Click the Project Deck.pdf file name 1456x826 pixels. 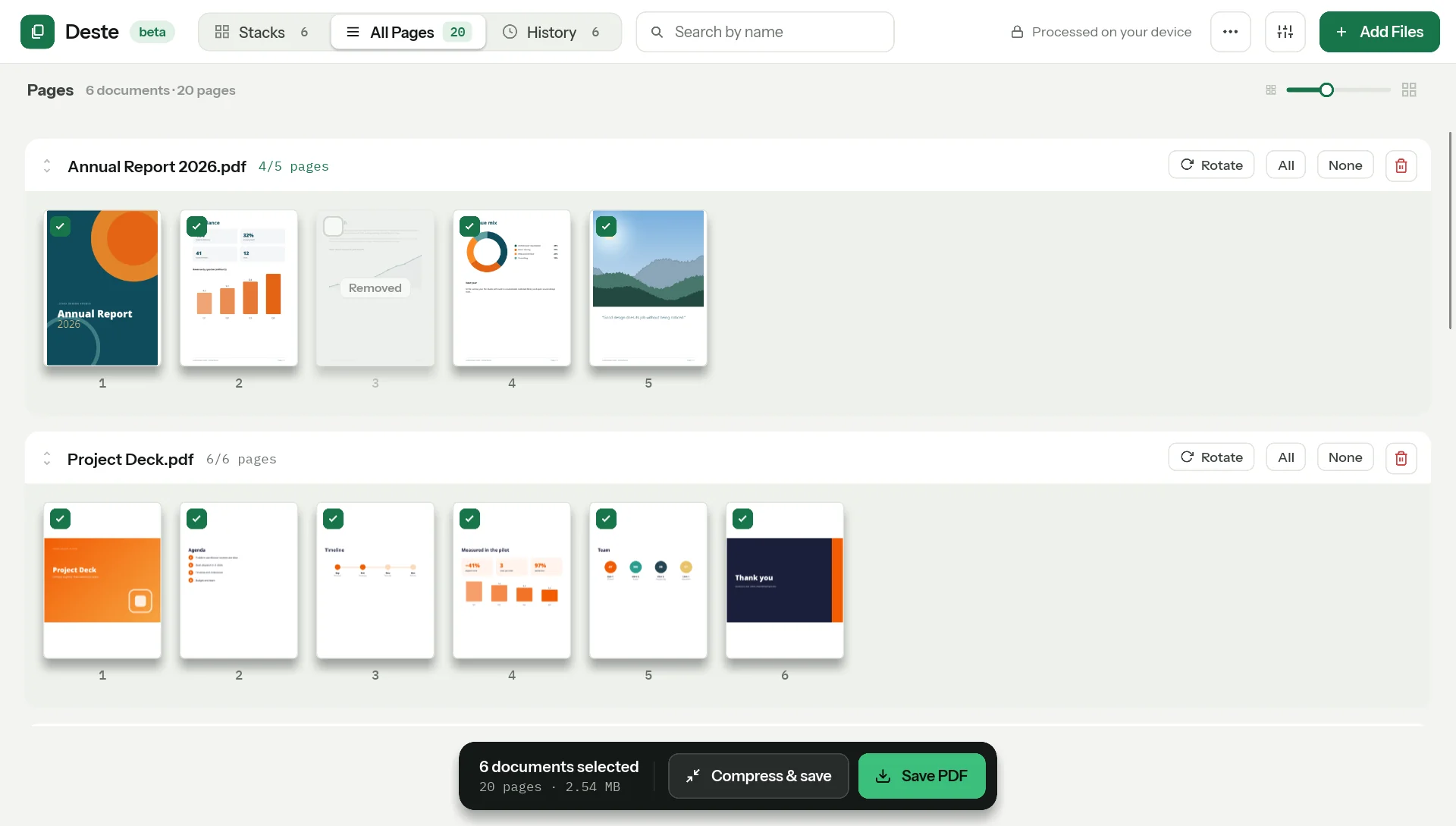pos(130,459)
